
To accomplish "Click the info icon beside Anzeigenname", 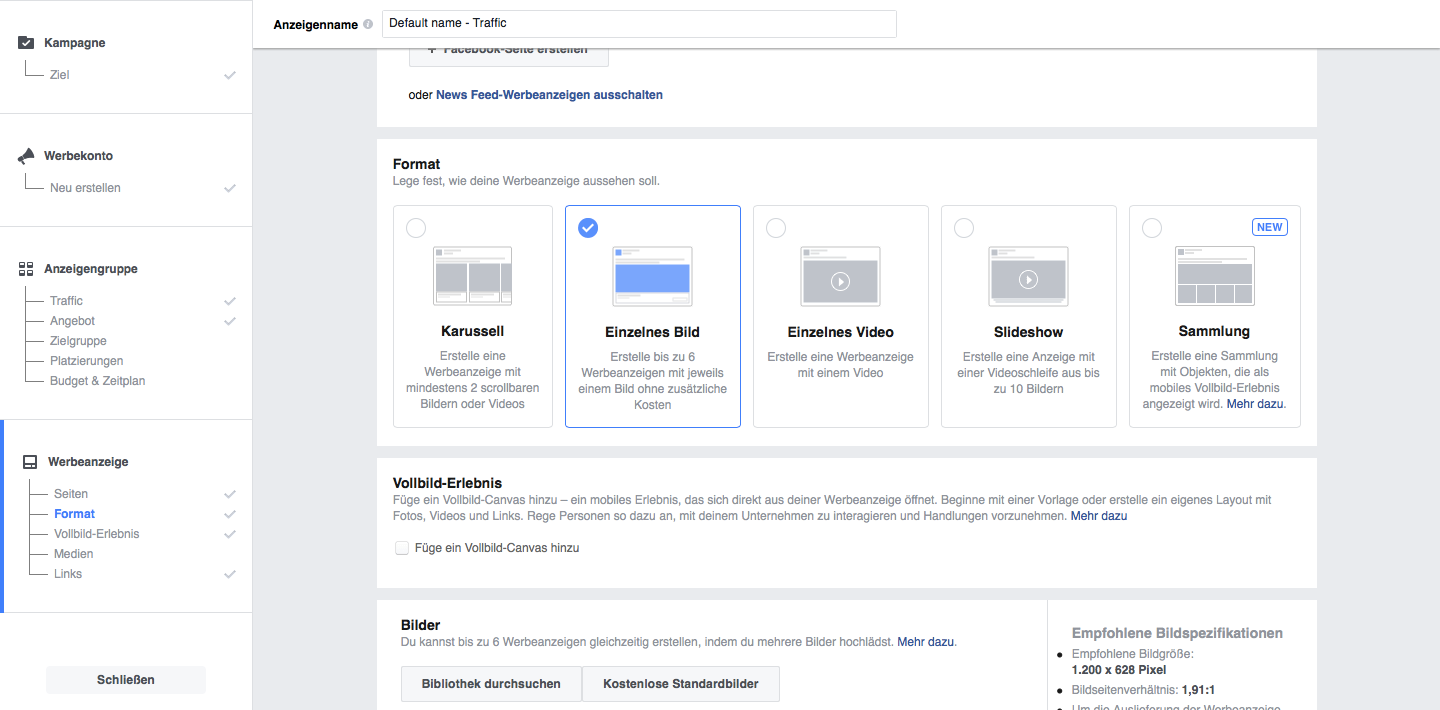I will (x=368, y=24).
